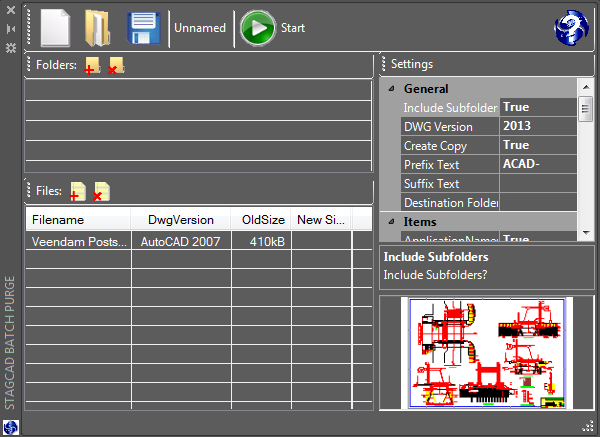
Task: Click the settings scrollbar down arrow
Action: tap(586, 234)
